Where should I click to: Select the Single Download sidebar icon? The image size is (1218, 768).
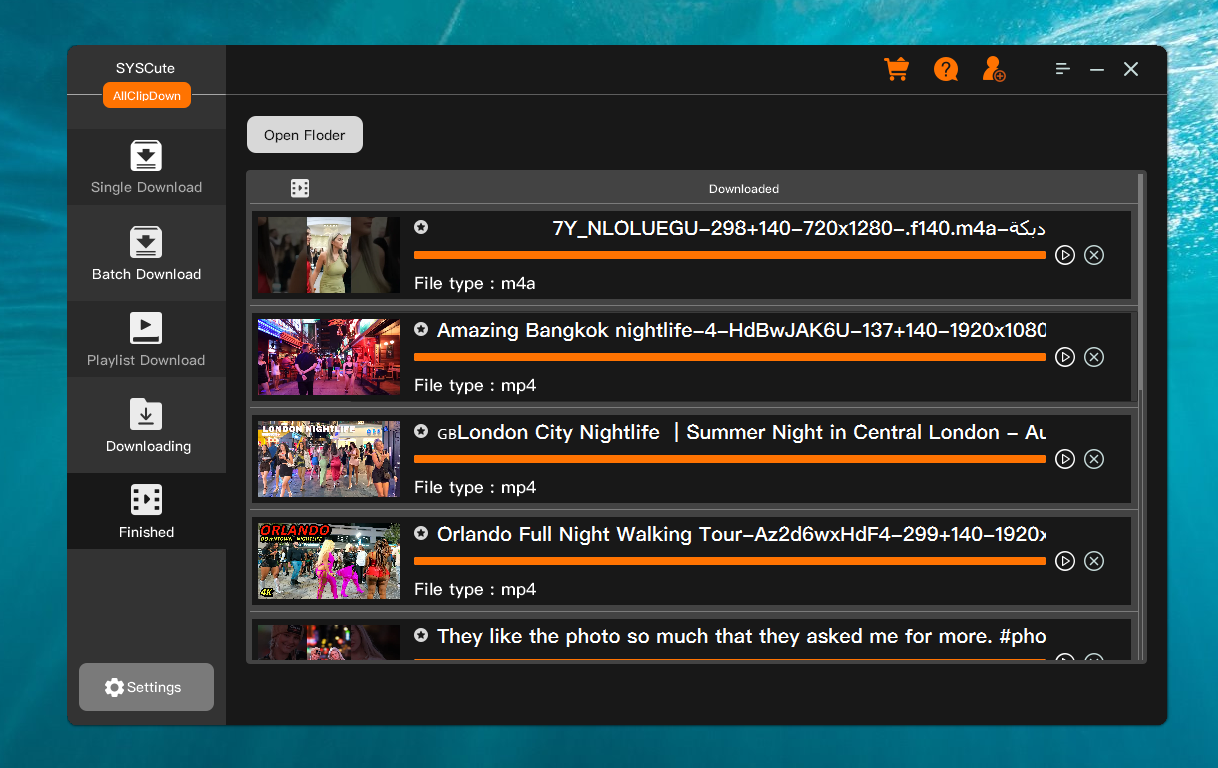[x=146, y=156]
